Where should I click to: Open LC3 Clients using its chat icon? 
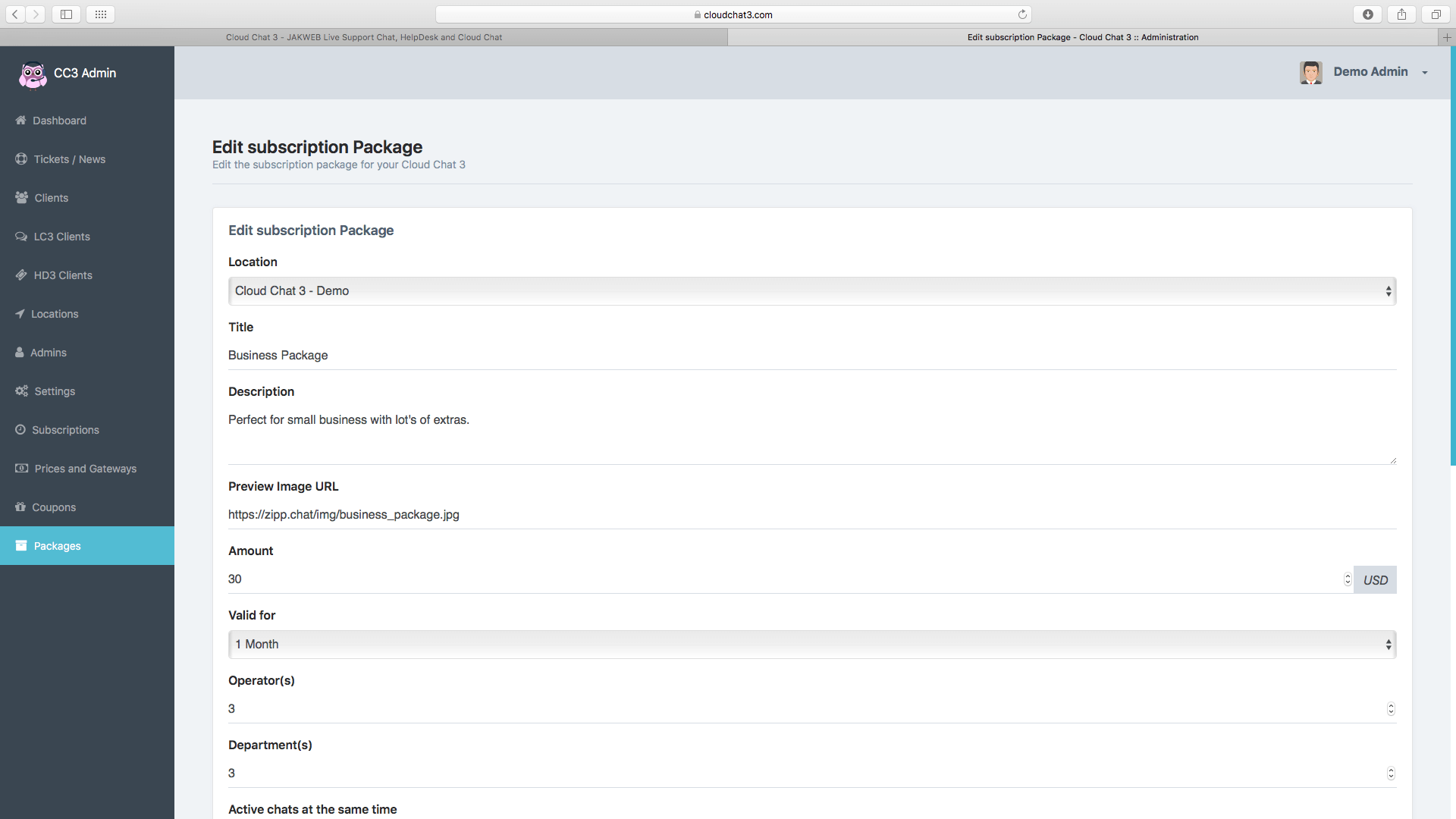[21, 237]
